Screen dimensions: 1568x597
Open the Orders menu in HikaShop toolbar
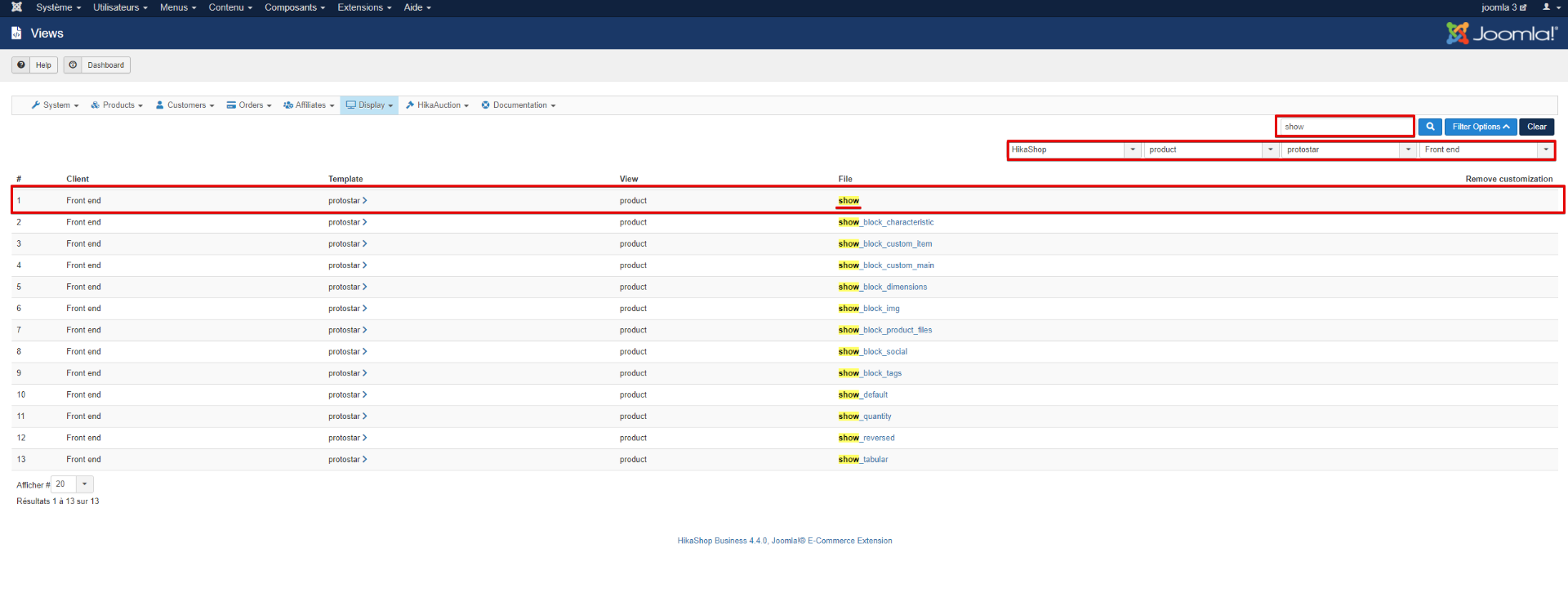tap(249, 105)
